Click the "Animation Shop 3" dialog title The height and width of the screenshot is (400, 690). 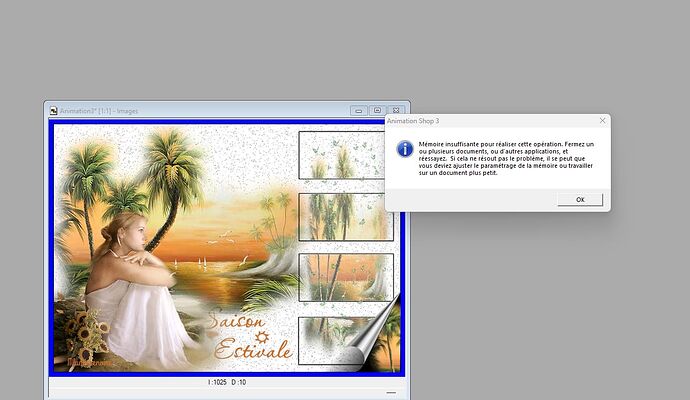click(x=413, y=121)
